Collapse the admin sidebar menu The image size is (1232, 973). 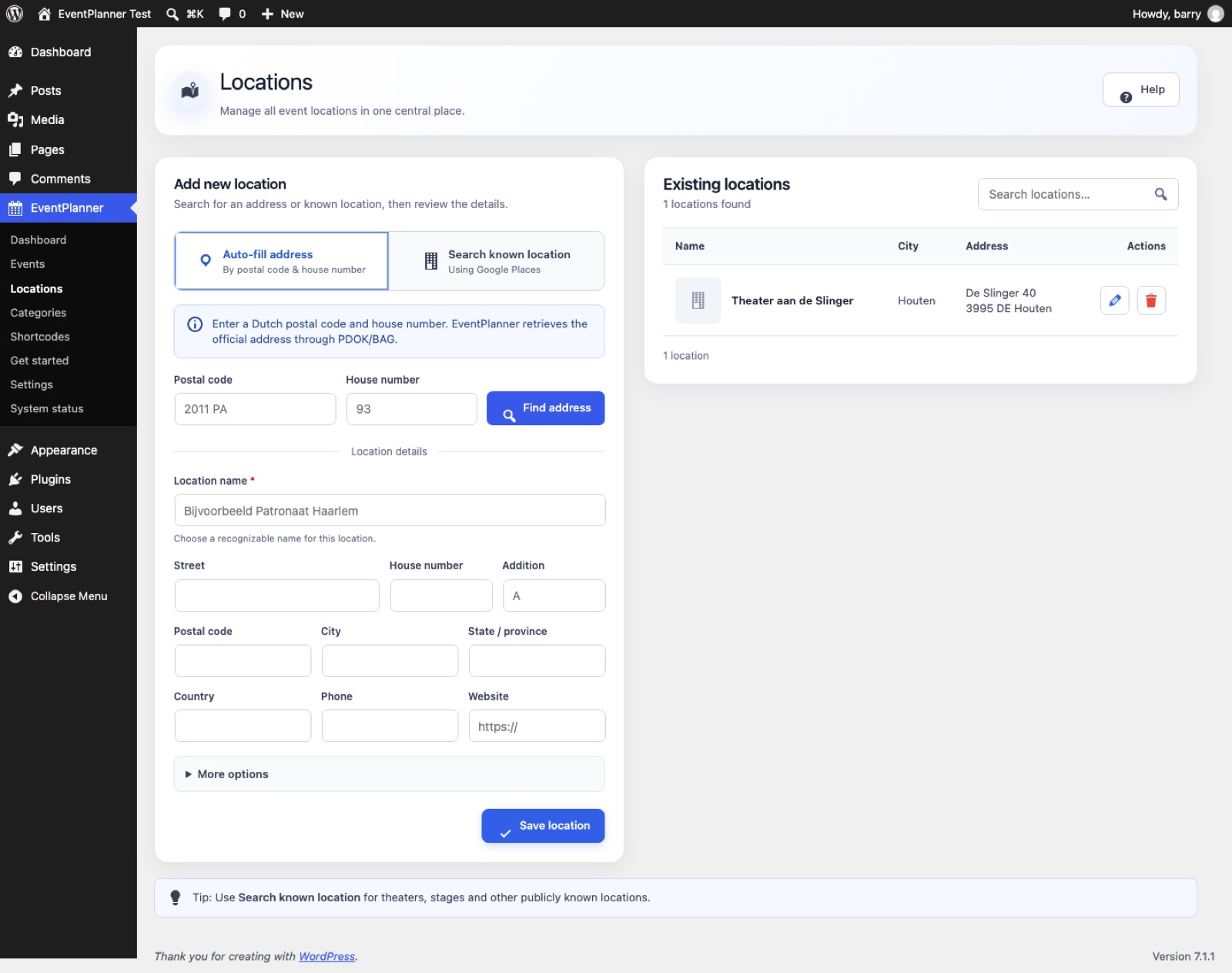pyautogui.click(x=69, y=596)
